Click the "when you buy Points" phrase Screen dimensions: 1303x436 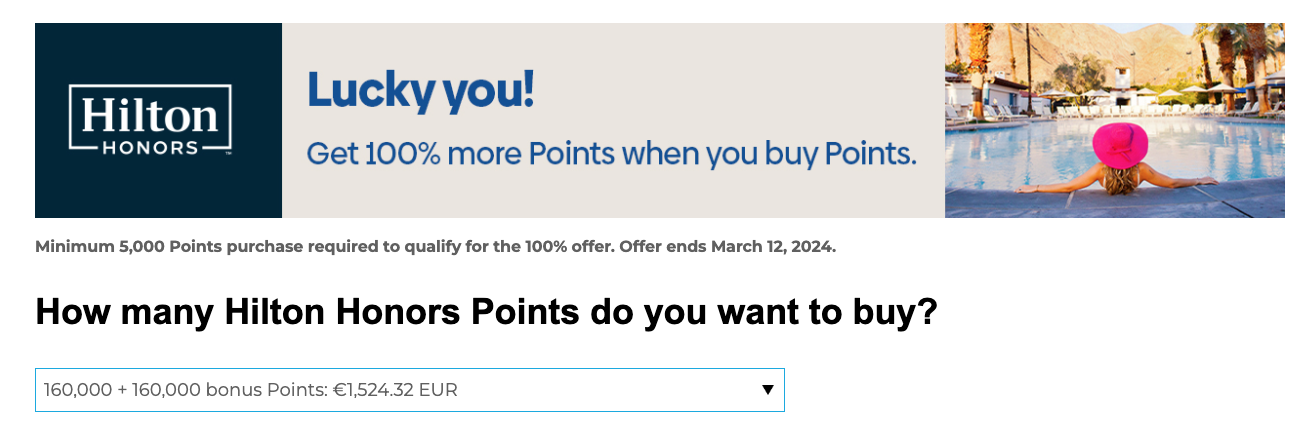(x=769, y=154)
